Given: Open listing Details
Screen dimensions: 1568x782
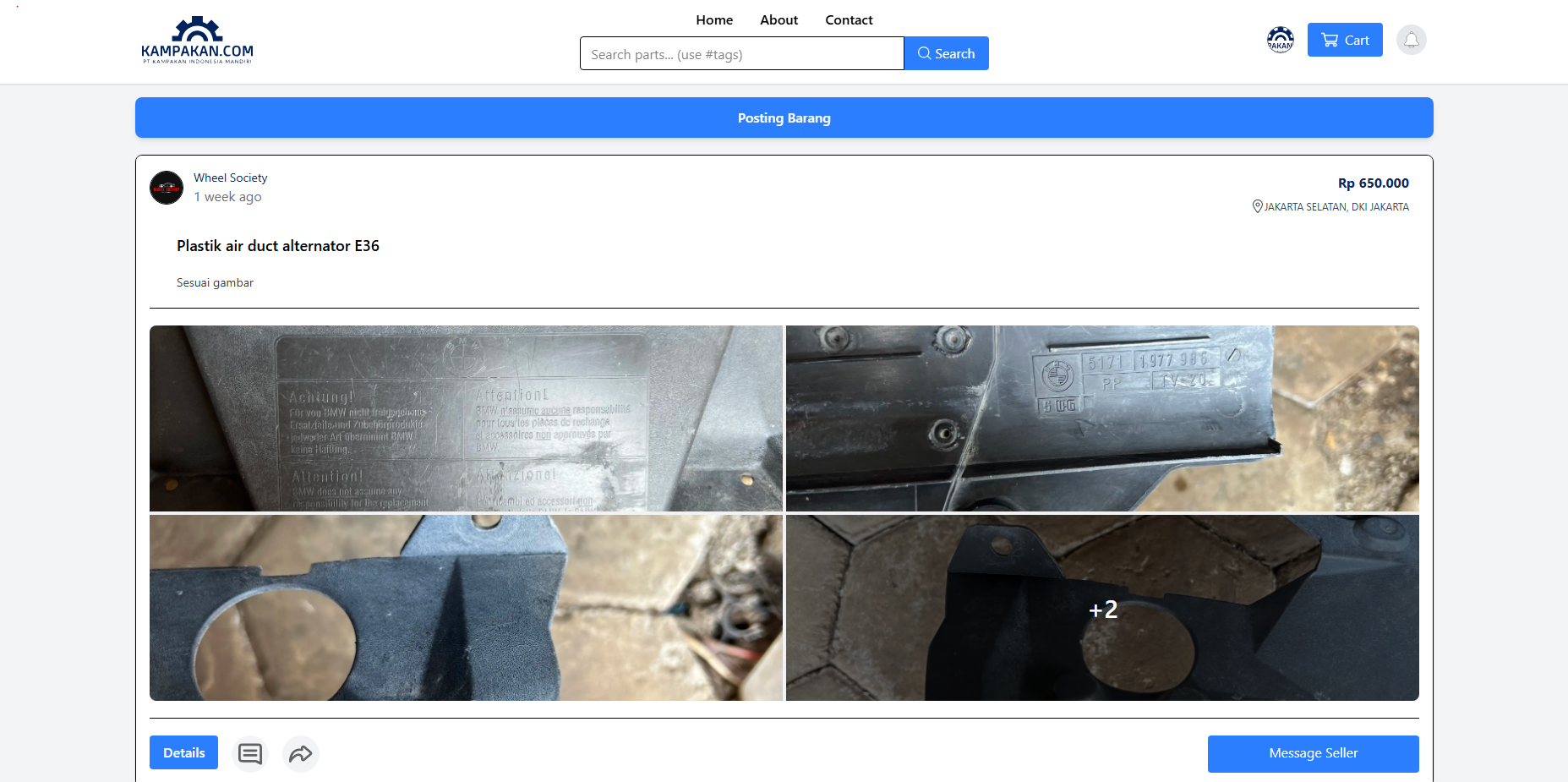Looking at the screenshot, I should 183,752.
